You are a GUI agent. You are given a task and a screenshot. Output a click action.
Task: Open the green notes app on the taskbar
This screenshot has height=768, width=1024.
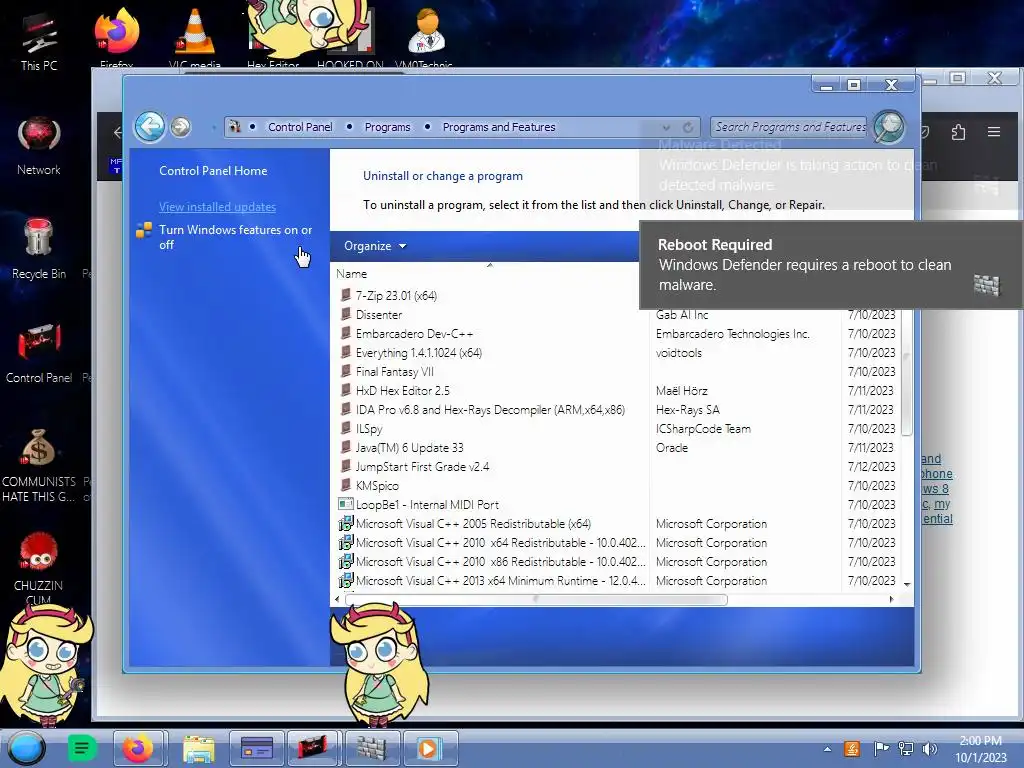[82, 748]
